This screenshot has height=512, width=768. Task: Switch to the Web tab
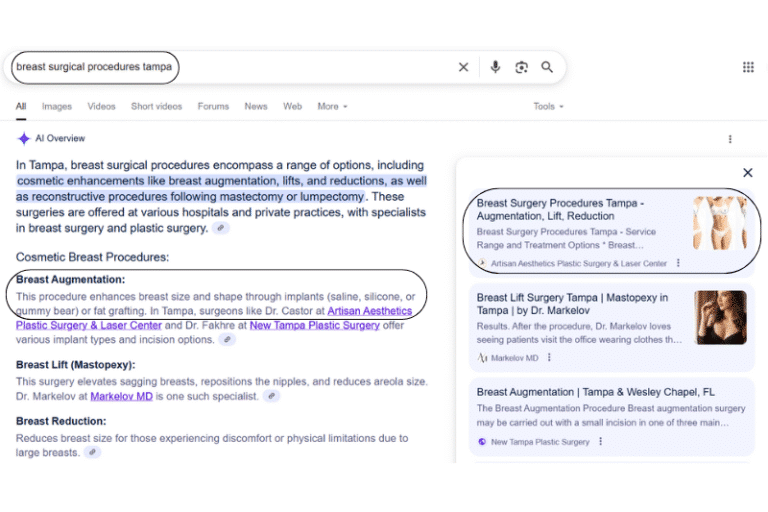pos(292,106)
